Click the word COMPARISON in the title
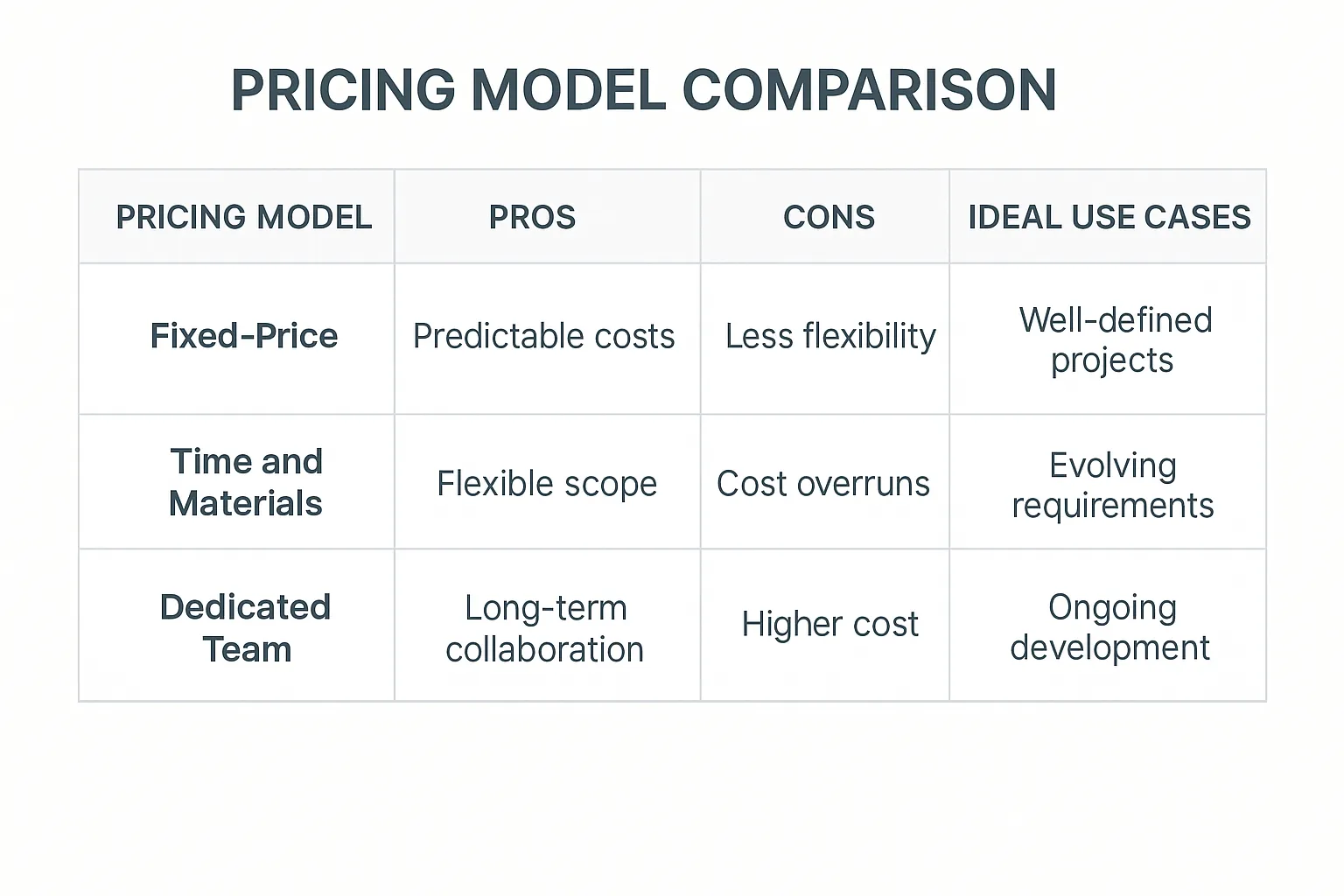This screenshot has width=1344, height=896. 868,90
